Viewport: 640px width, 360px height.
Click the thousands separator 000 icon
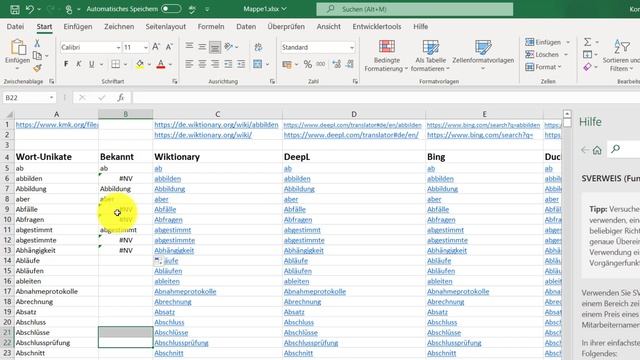pyautogui.click(x=321, y=64)
